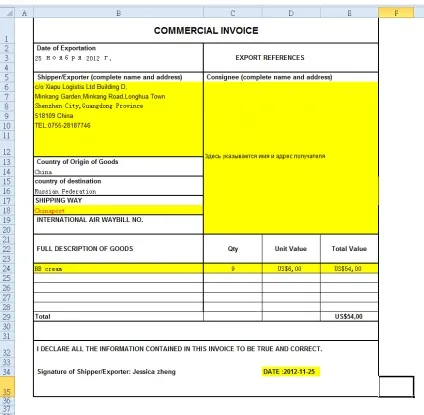Select column B header
Image resolution: width=424 pixels, height=415 pixels.
pos(118,13)
